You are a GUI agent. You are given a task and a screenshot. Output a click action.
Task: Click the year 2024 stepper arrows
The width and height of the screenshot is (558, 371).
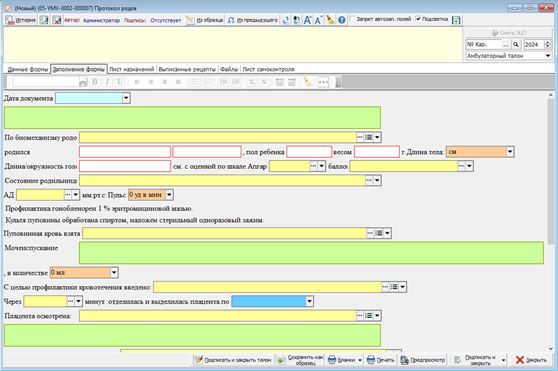click(548, 44)
